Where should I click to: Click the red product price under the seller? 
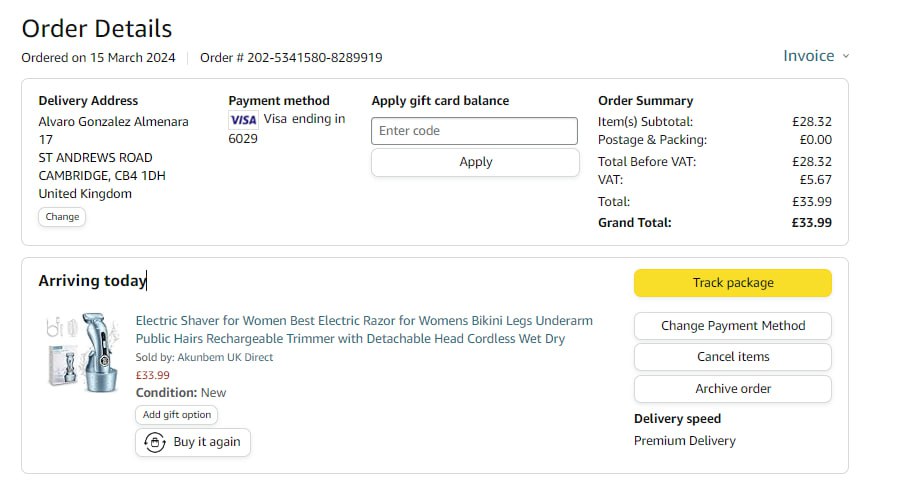pyautogui.click(x=153, y=375)
